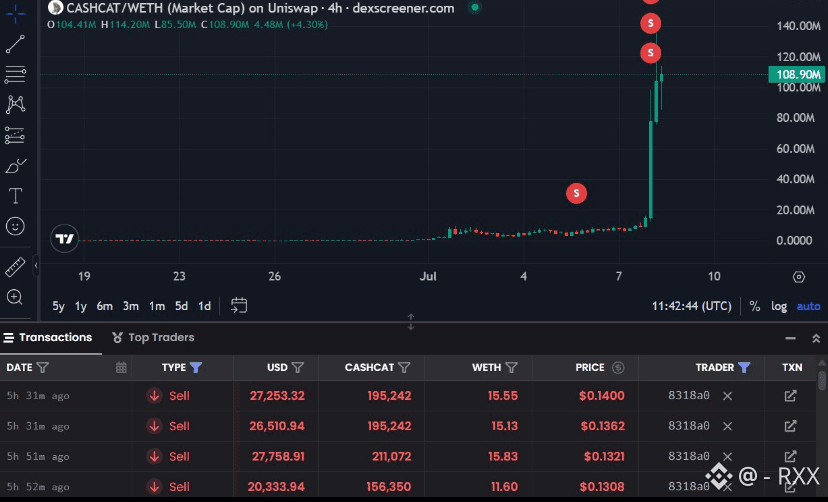The height and width of the screenshot is (502, 828).
Task: Select the ruler measure tool
Action: click(15, 267)
